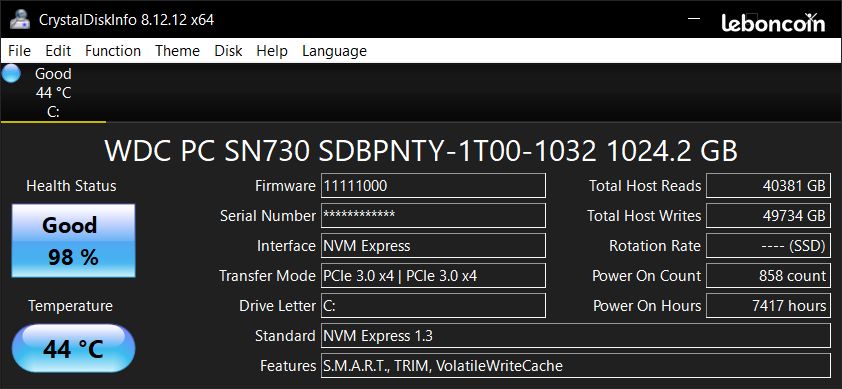842x389 pixels.
Task: Click the Drive Letter field showing C:
Action: (433, 306)
